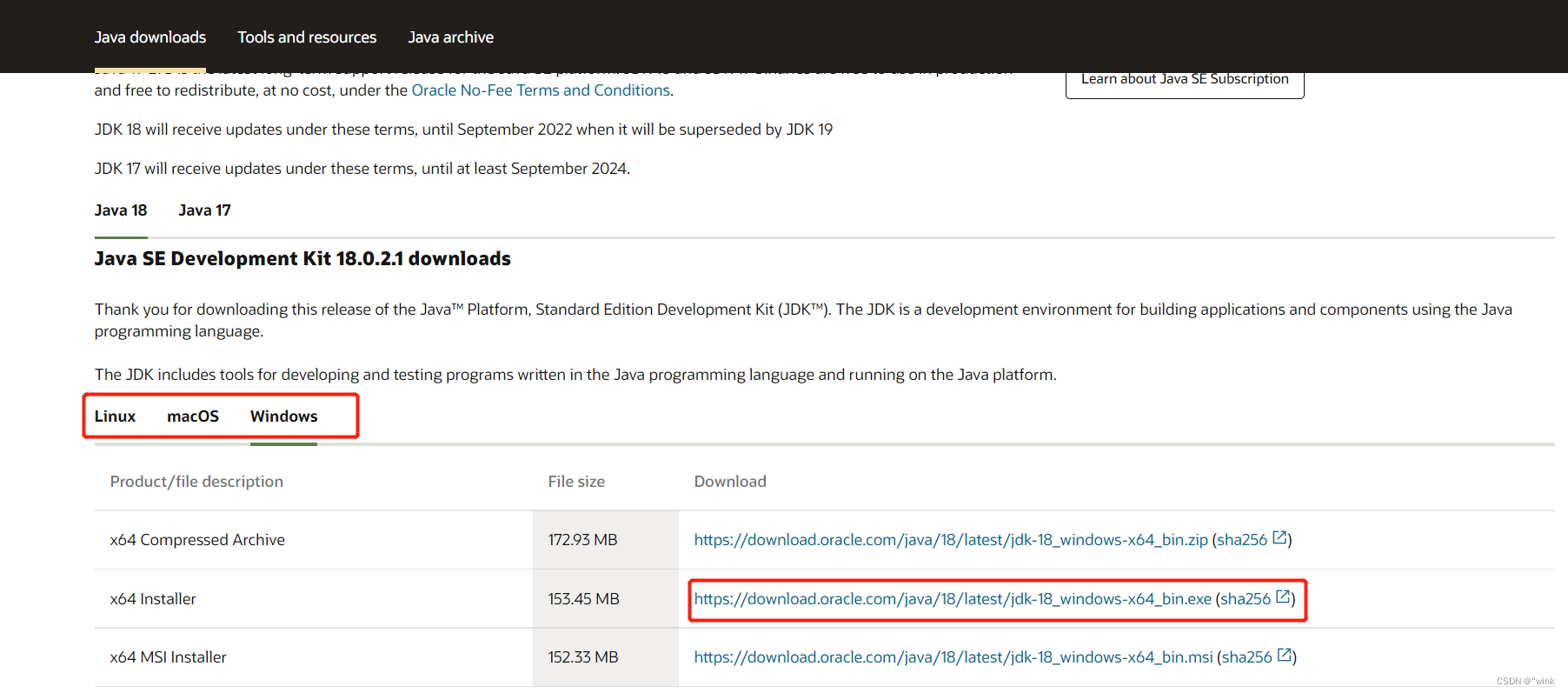Select the Java 17 tab

pos(204,210)
